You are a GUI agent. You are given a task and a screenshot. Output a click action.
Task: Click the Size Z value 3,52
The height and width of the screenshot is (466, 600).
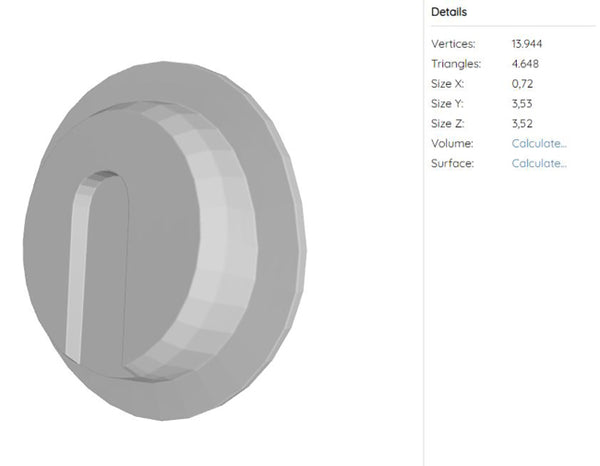522,124
